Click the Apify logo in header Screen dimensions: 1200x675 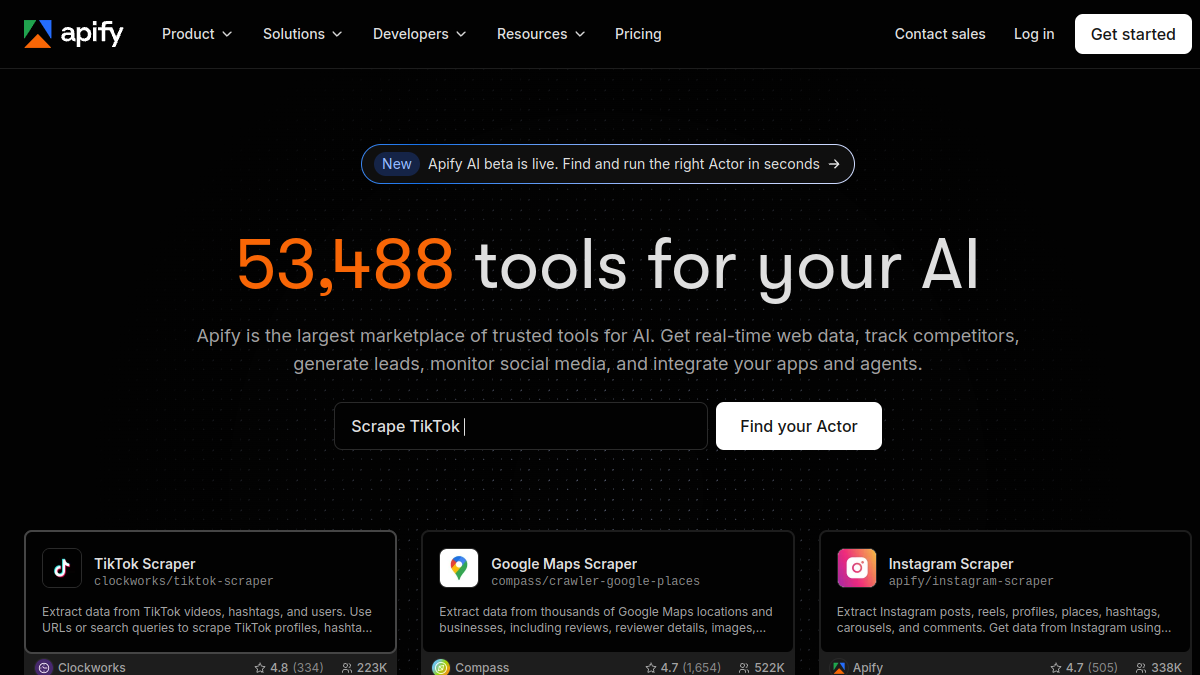[x=74, y=34]
